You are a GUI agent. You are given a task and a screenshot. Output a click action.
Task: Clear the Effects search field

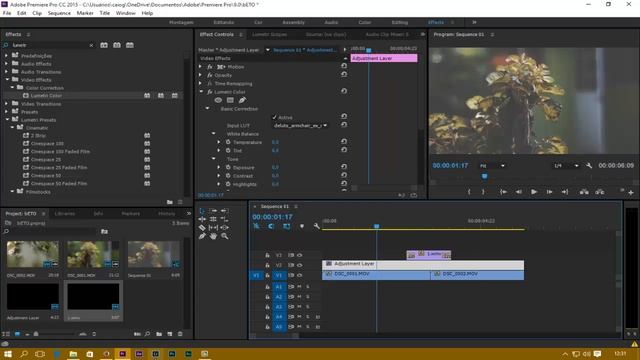pos(91,45)
